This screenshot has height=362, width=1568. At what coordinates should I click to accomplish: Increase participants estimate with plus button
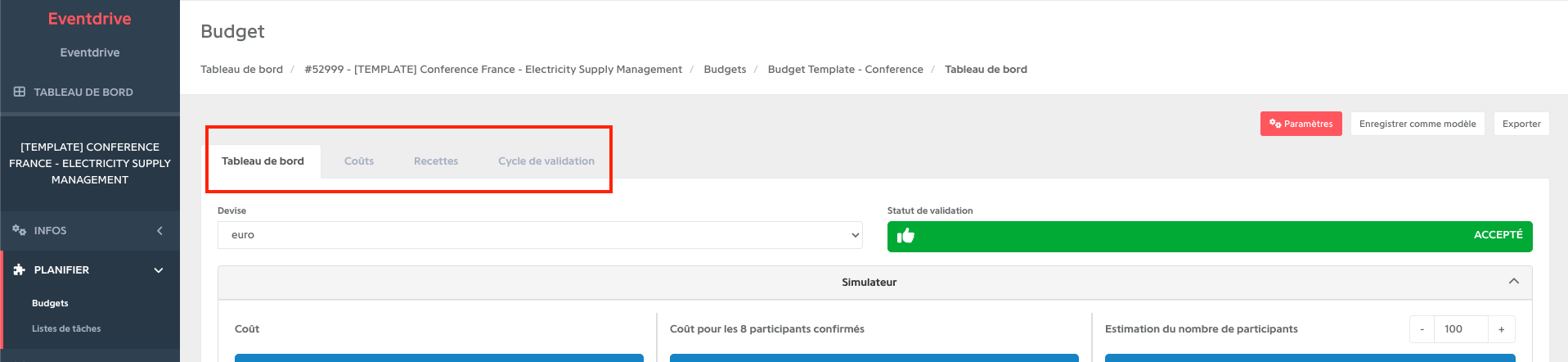click(x=1502, y=329)
